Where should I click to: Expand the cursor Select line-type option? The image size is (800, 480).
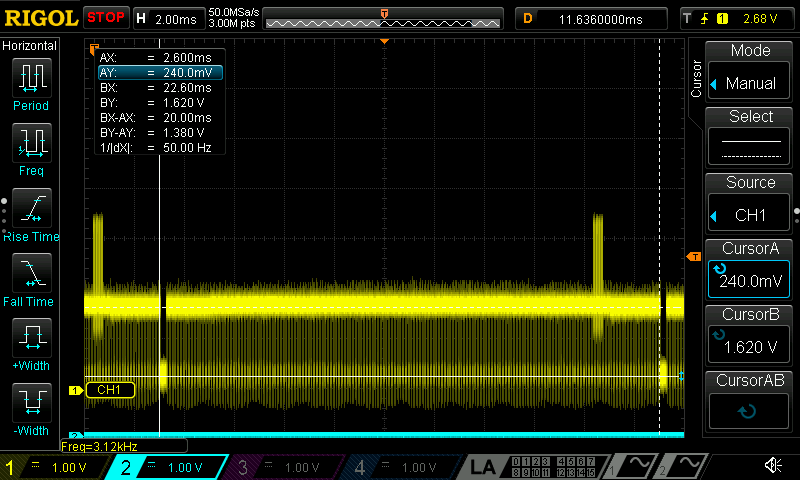750,148
